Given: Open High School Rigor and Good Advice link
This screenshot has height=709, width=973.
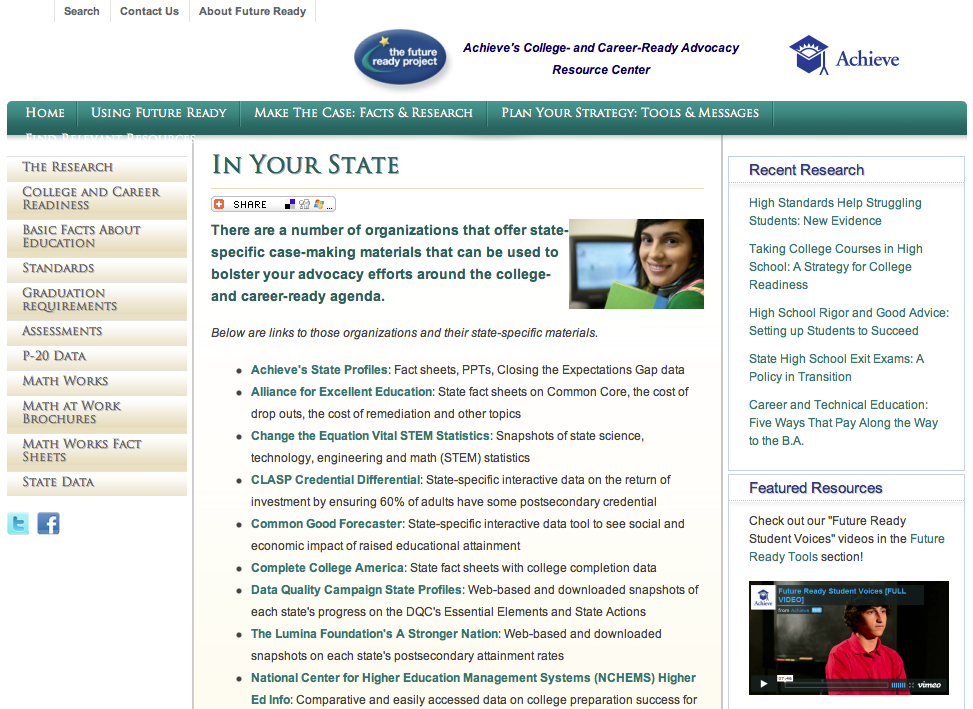Looking at the screenshot, I should coord(849,322).
